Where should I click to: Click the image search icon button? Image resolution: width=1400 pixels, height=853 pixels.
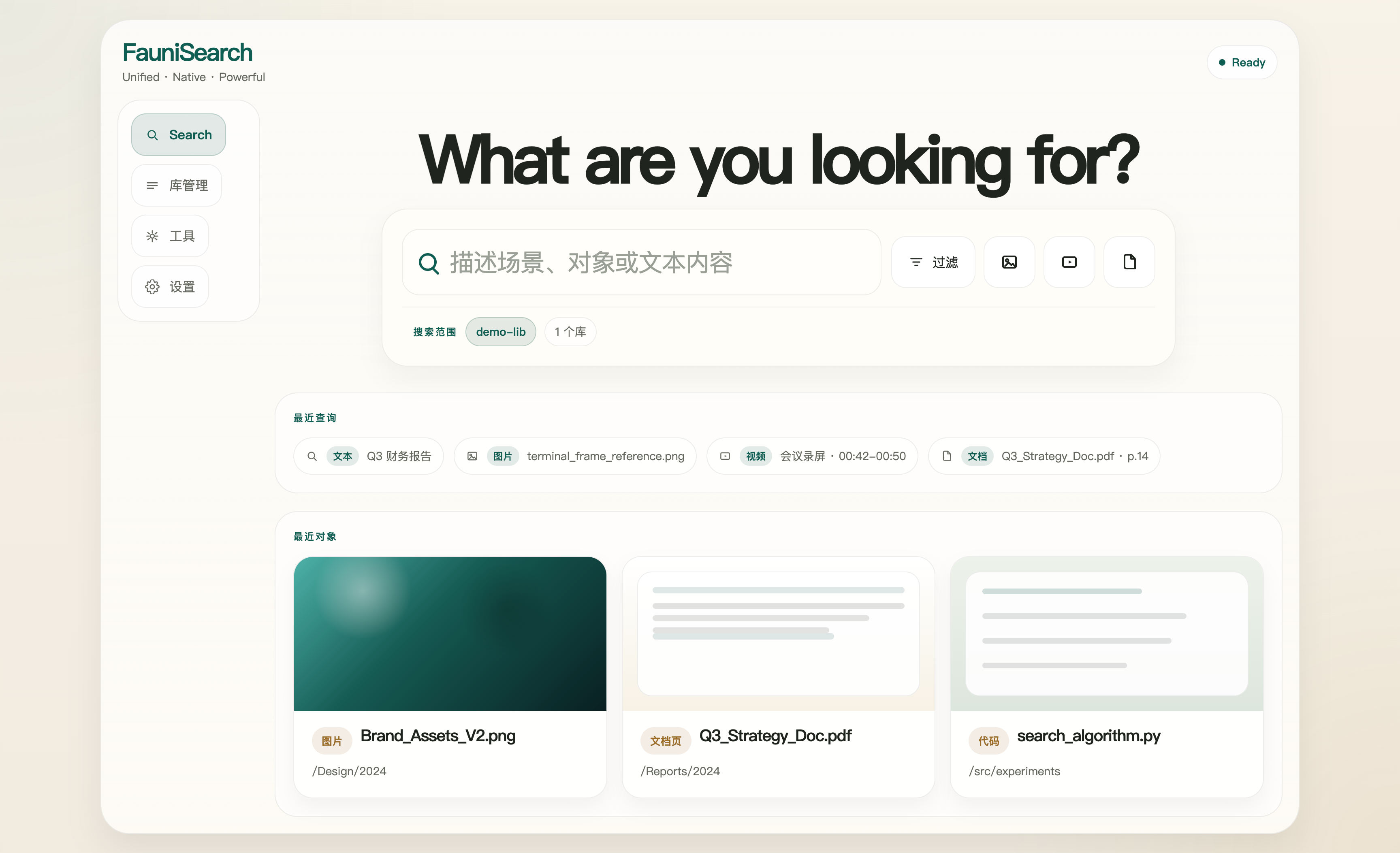pos(1009,262)
